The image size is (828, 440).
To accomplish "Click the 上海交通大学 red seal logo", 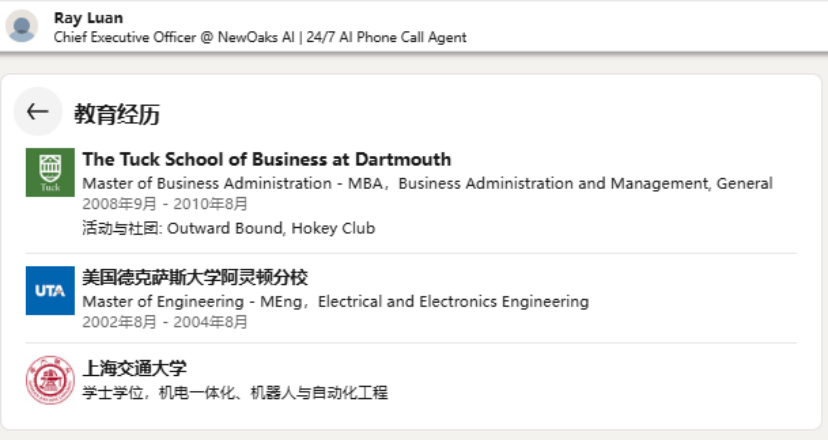I will tap(50, 380).
